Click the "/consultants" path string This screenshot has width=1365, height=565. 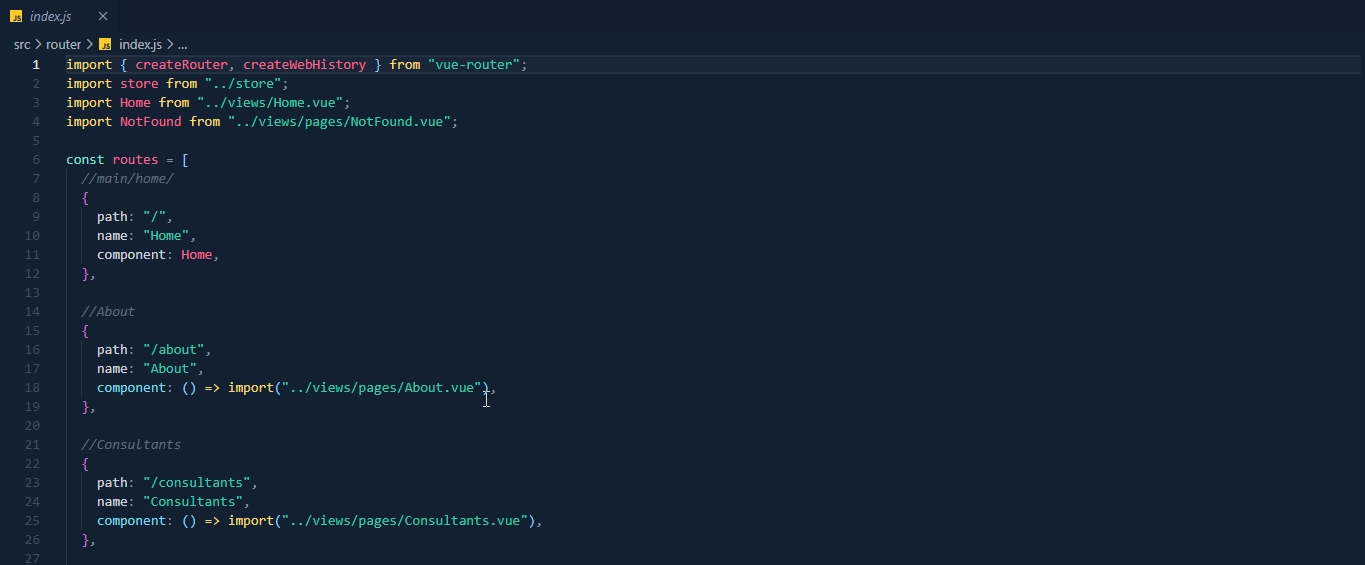point(197,482)
